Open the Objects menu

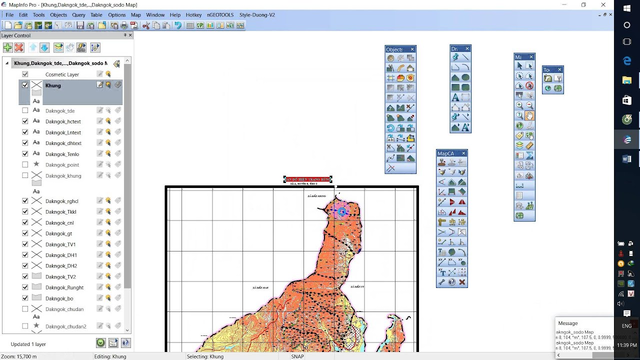click(x=58, y=15)
